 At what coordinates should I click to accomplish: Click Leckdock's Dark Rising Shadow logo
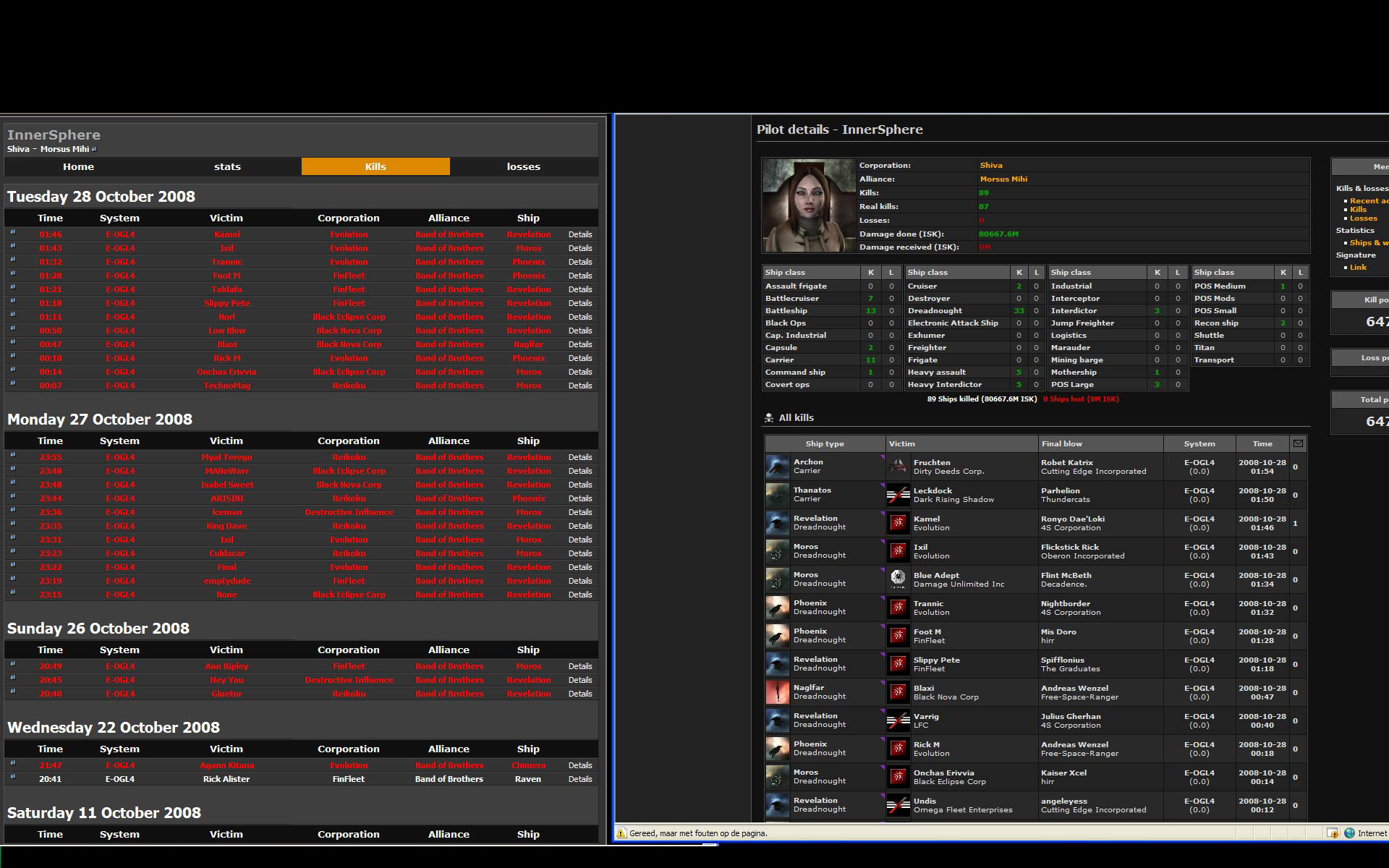[898, 495]
